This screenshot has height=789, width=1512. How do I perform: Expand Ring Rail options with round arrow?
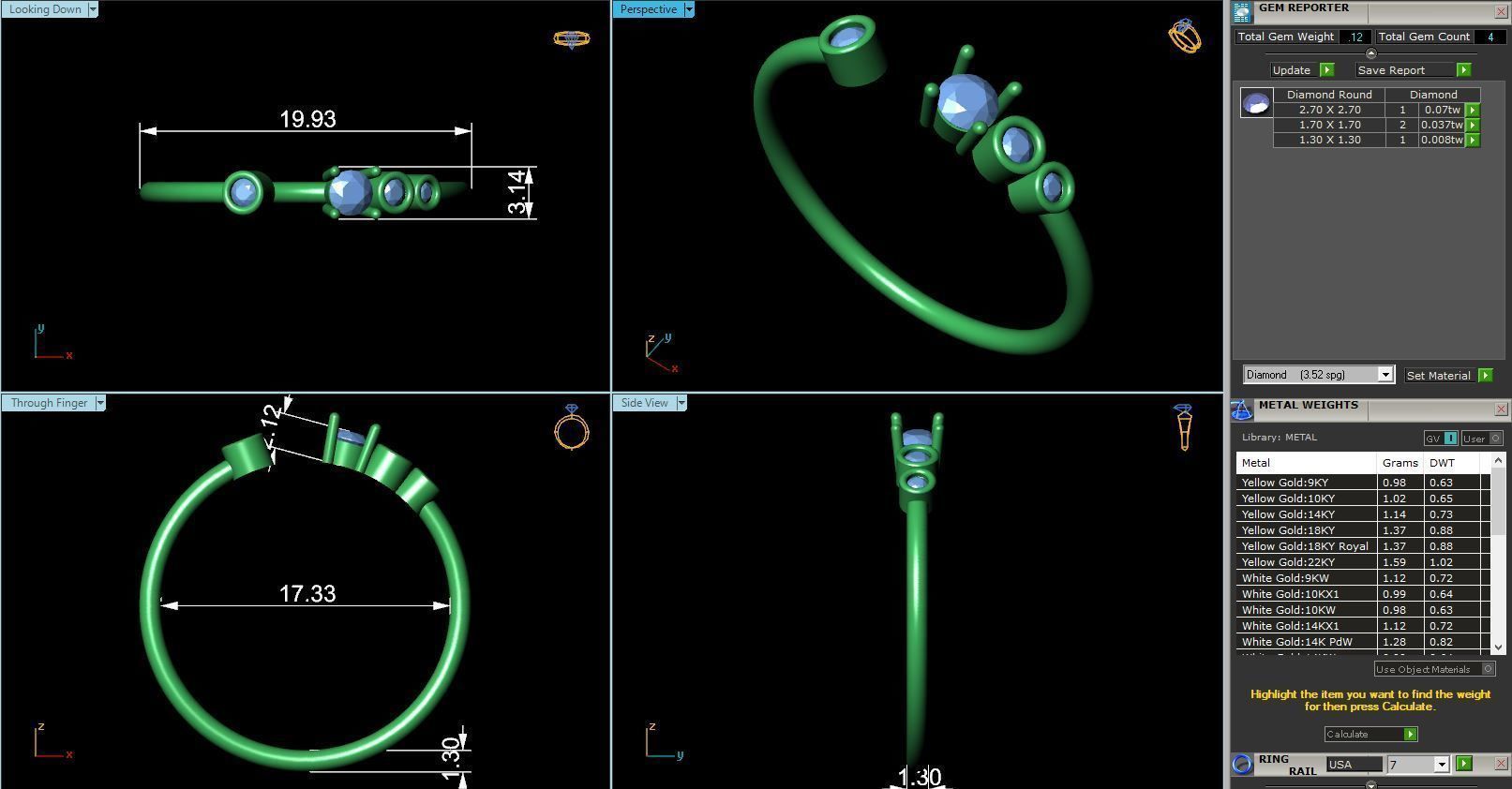pos(1371,783)
